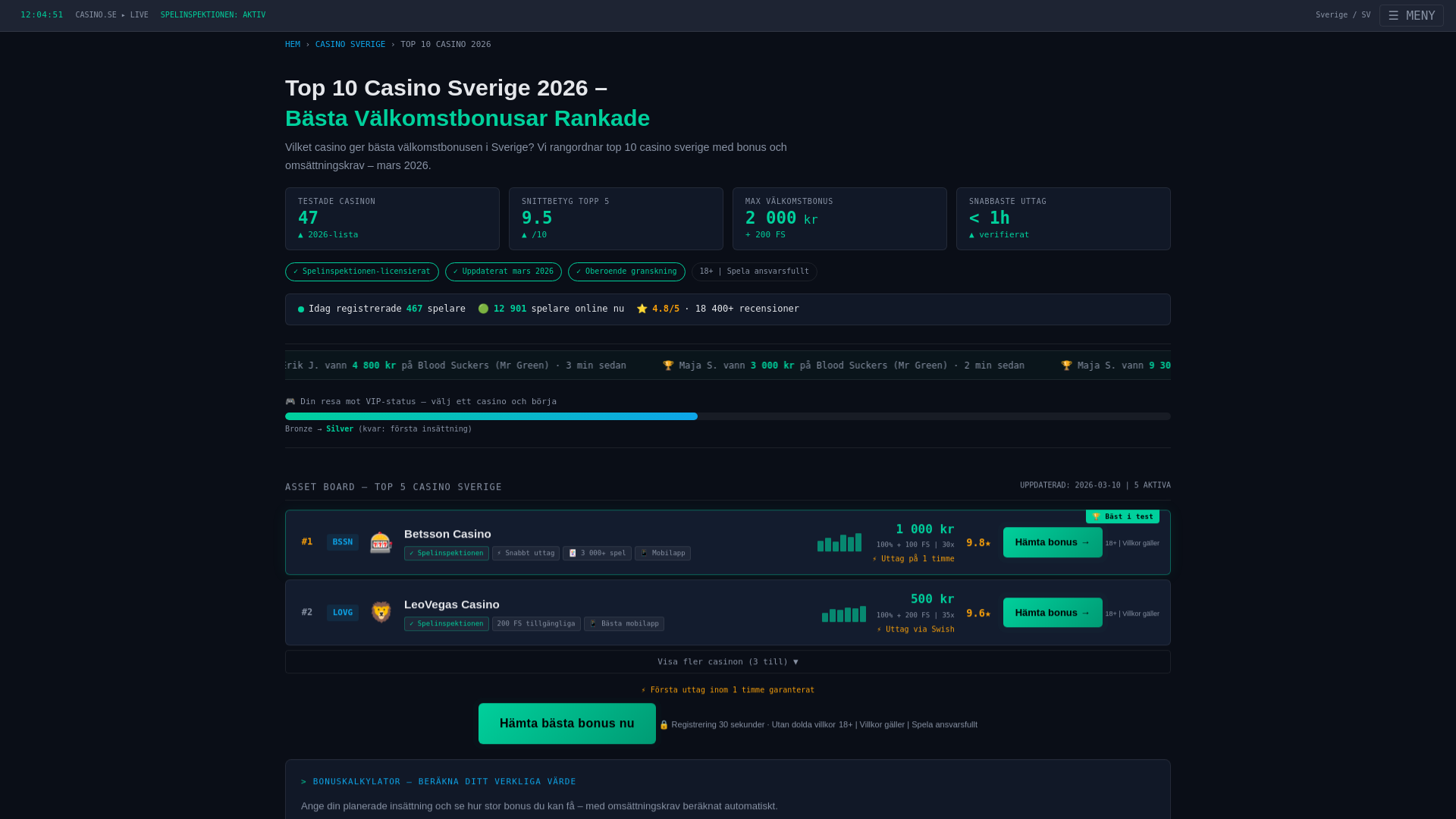
Task: Click the LeoVegas Casino title
Action: (452, 604)
